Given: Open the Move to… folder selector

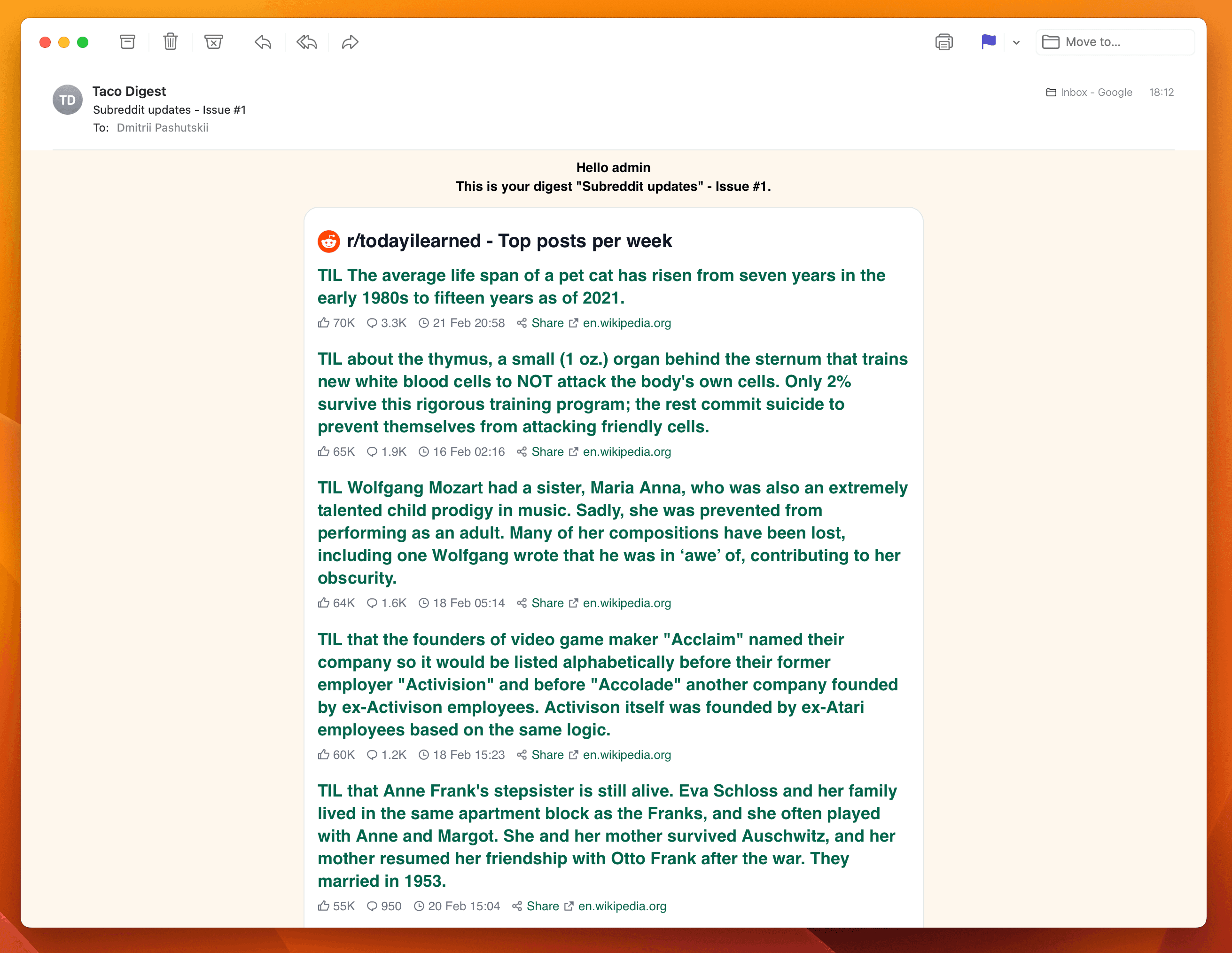Looking at the screenshot, I should coord(1115,42).
